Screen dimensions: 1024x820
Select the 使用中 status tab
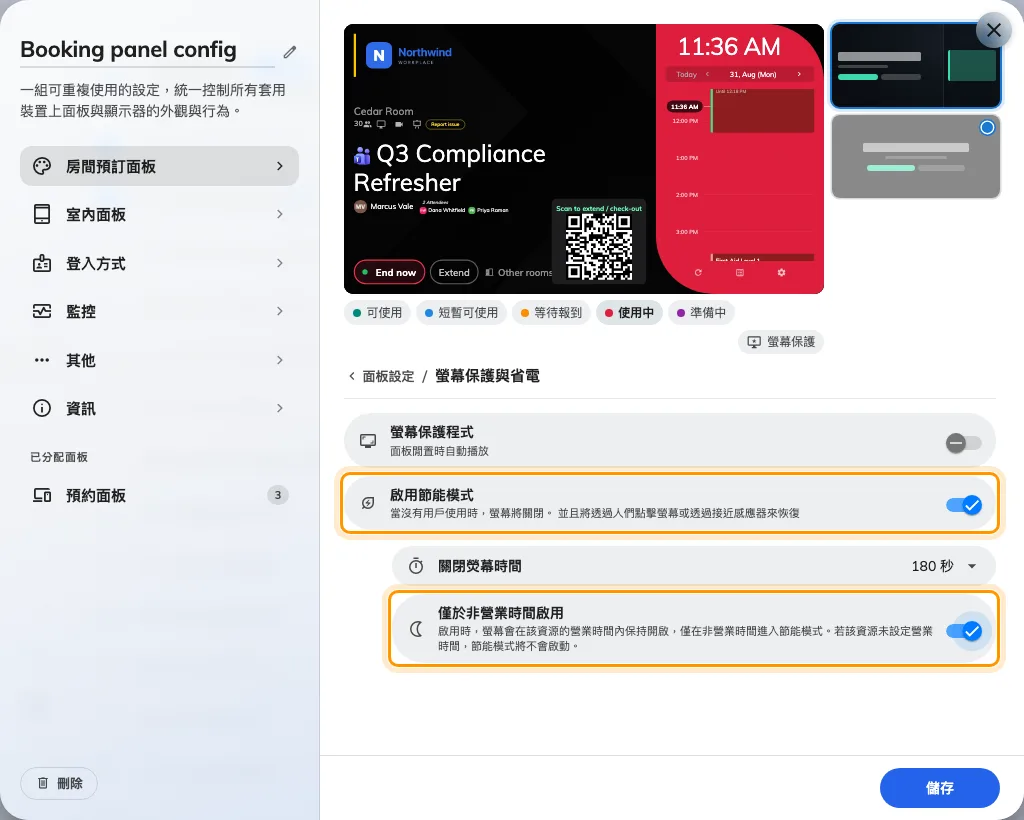(629, 313)
